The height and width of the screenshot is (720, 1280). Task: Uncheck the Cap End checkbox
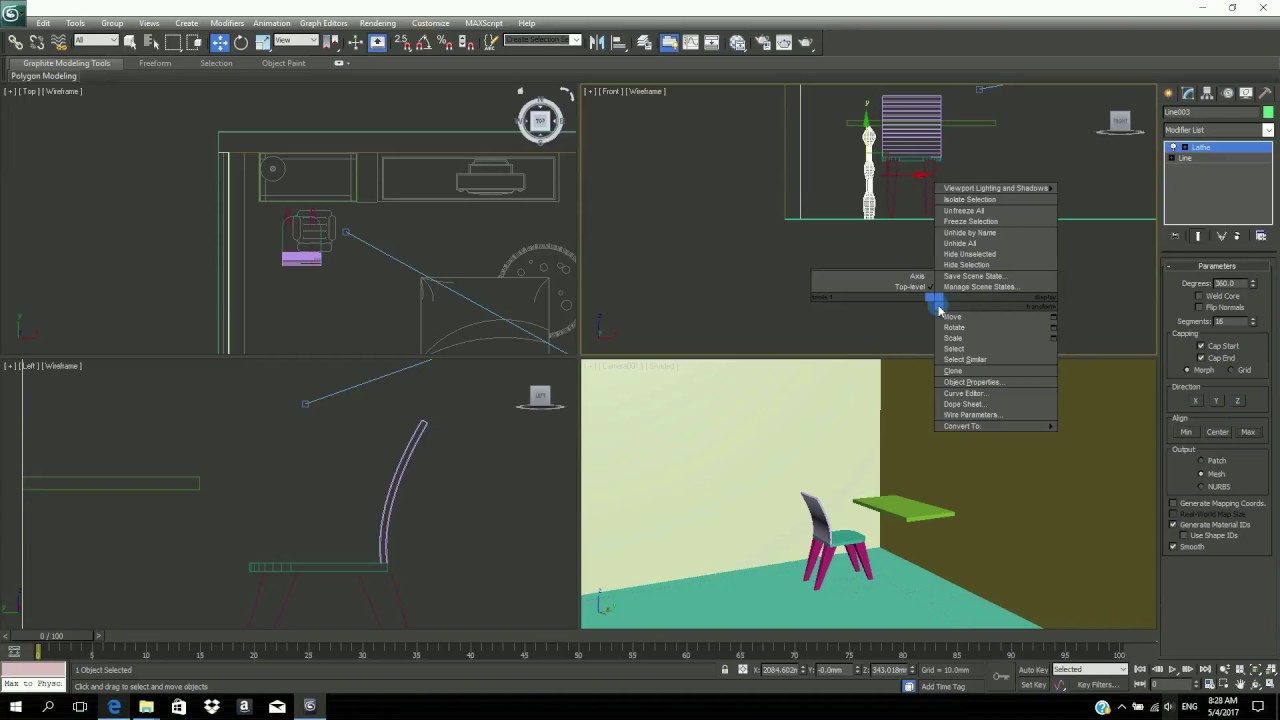(1201, 358)
